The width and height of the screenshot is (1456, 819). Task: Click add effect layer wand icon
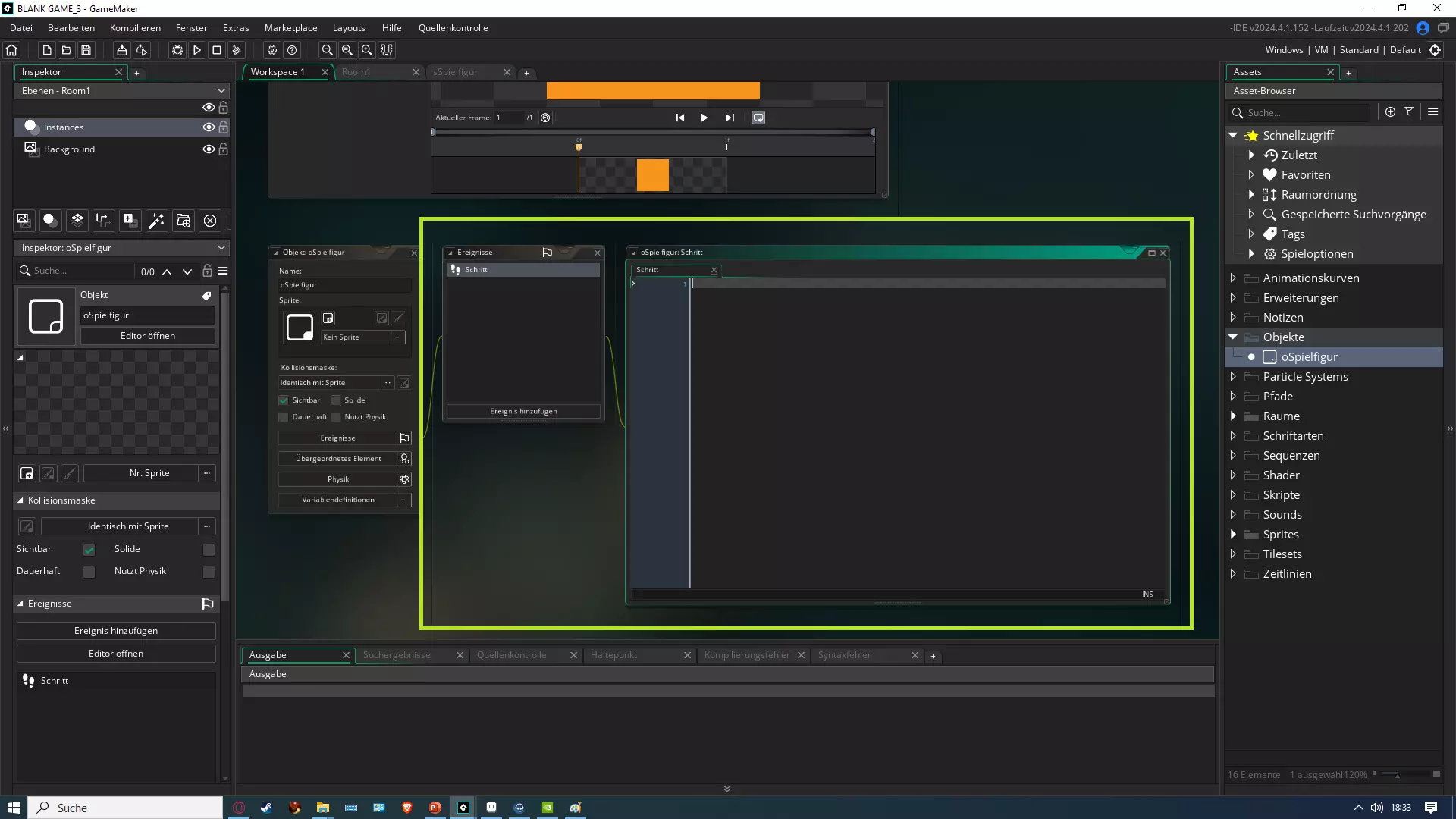click(156, 221)
